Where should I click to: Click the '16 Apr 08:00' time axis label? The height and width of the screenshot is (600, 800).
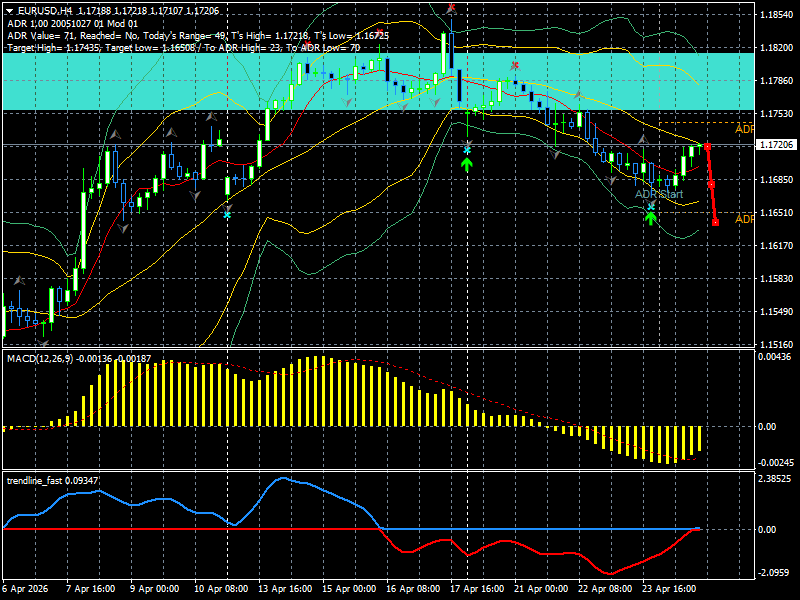(413, 589)
